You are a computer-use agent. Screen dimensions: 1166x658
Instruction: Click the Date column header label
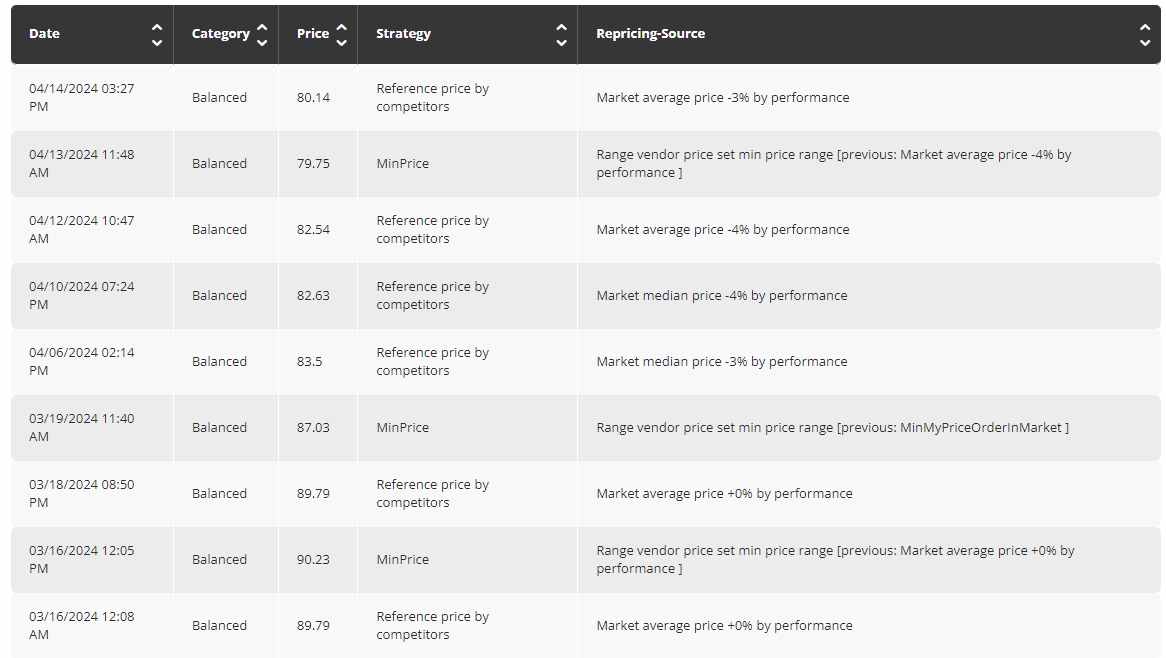click(44, 34)
